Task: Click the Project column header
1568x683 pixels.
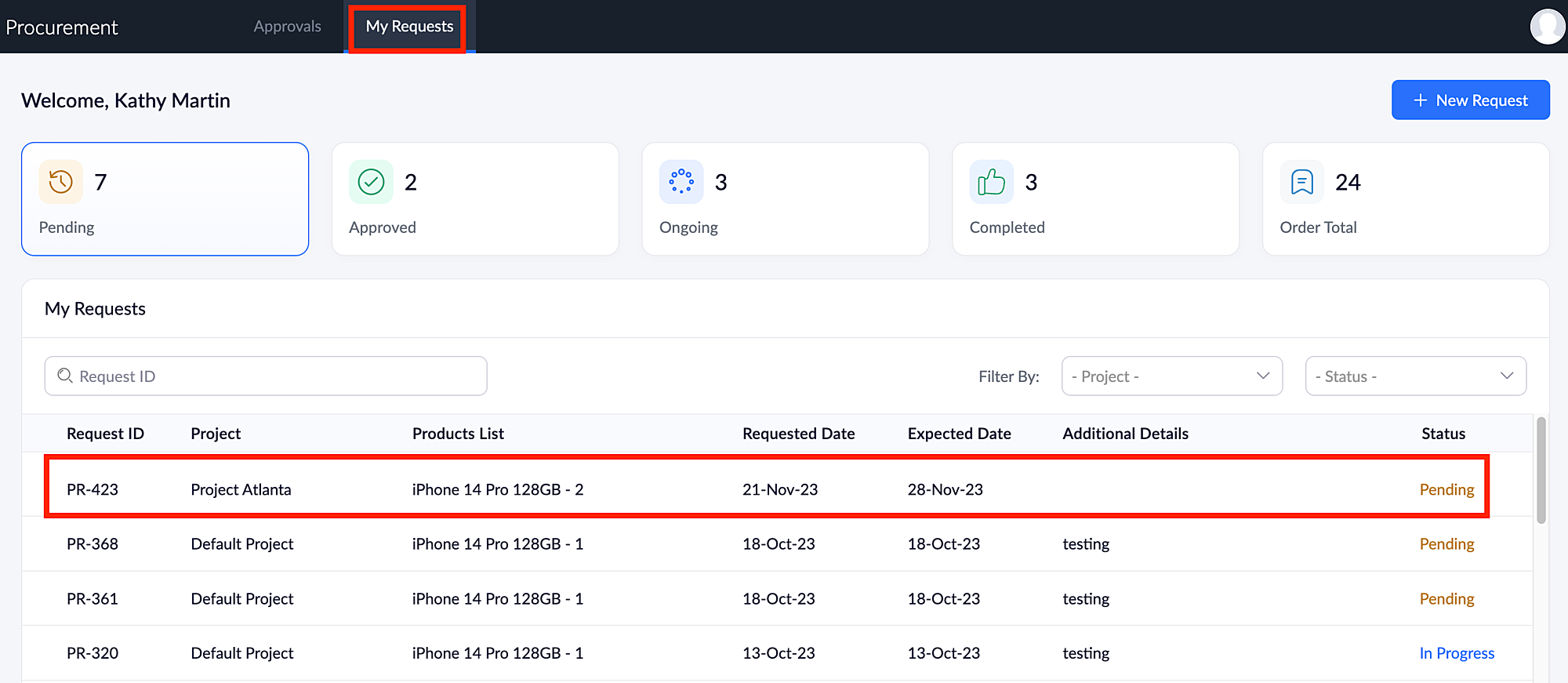Action: tap(216, 434)
